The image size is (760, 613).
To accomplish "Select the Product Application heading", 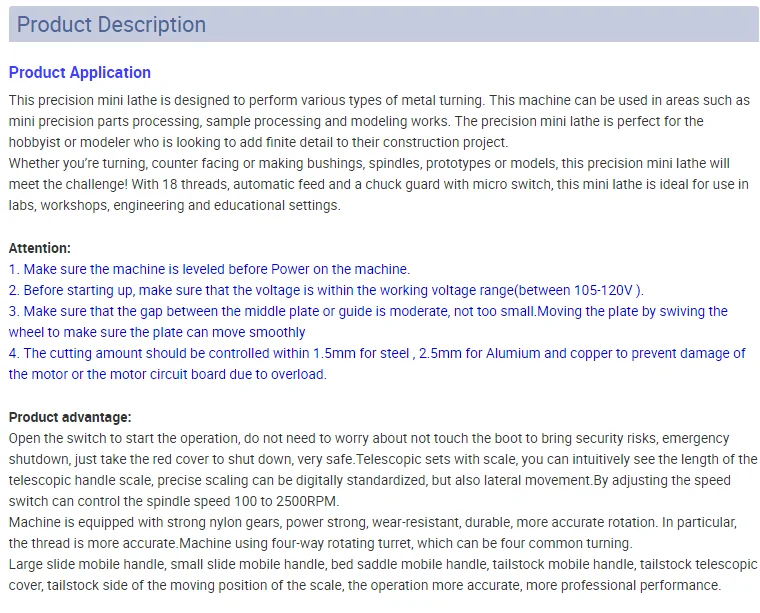I will pyautogui.click(x=80, y=72).
